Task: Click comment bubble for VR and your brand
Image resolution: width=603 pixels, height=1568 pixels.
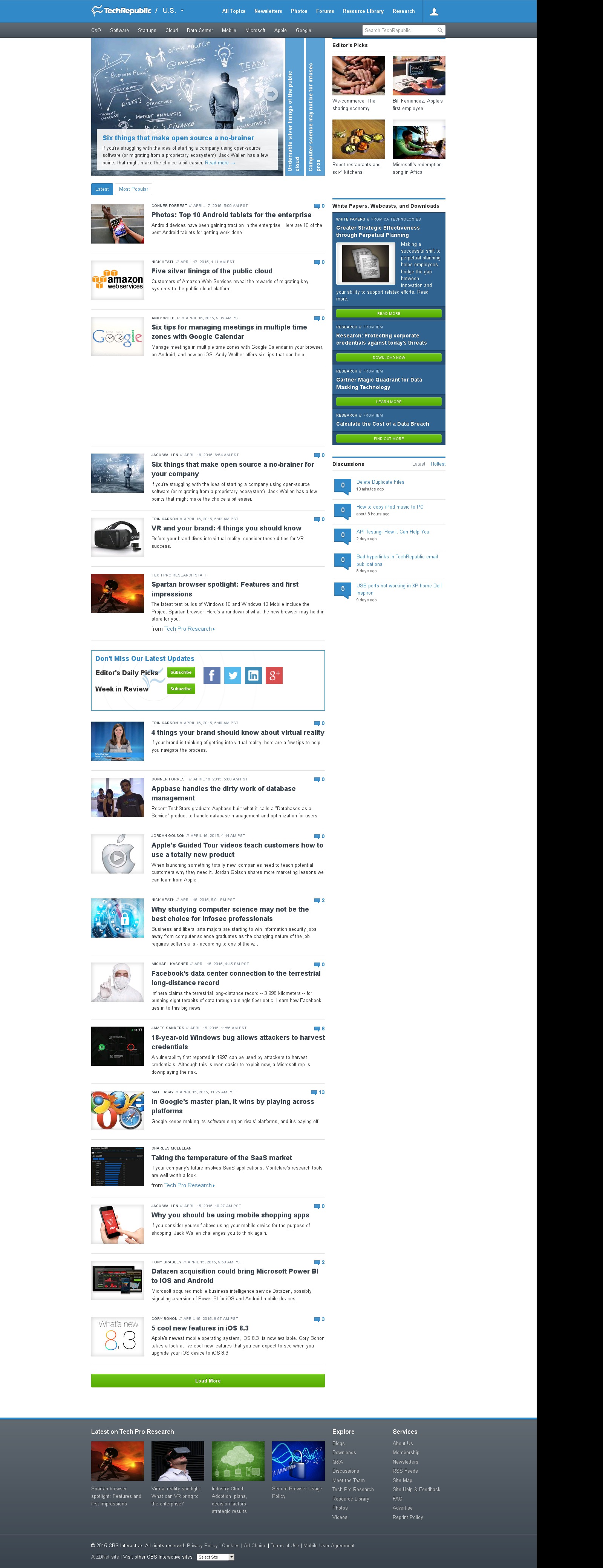Action: coord(320,519)
